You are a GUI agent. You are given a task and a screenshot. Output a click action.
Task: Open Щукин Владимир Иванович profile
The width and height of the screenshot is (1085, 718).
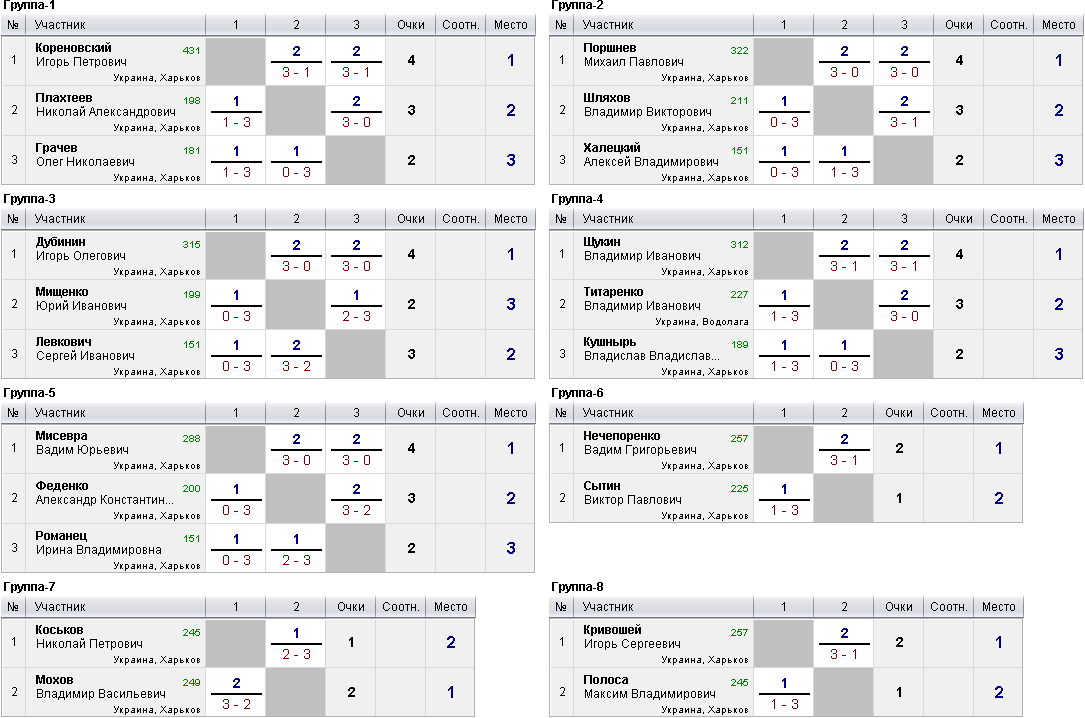click(641, 248)
